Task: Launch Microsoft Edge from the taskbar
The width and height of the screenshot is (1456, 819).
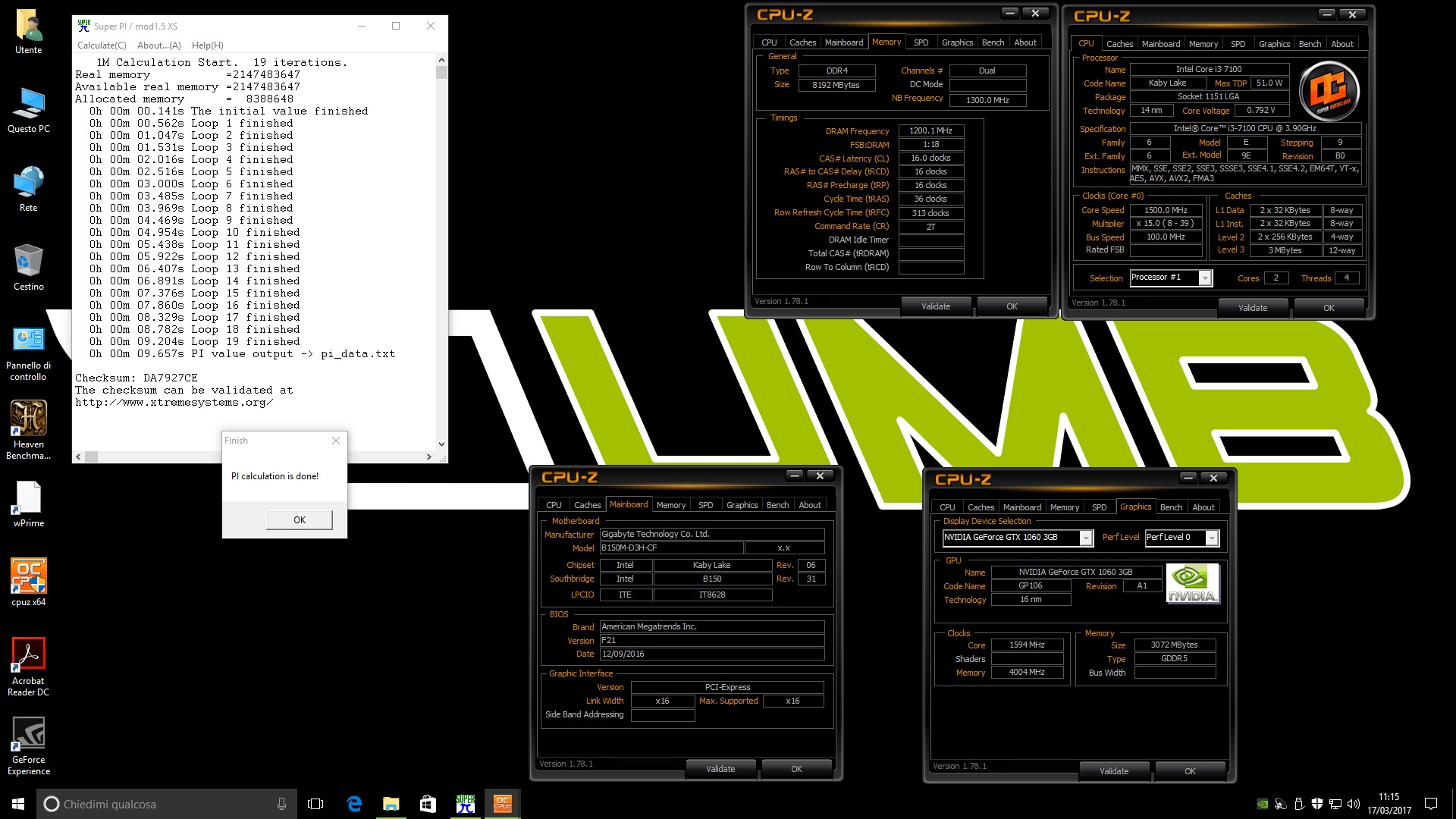Action: point(354,804)
